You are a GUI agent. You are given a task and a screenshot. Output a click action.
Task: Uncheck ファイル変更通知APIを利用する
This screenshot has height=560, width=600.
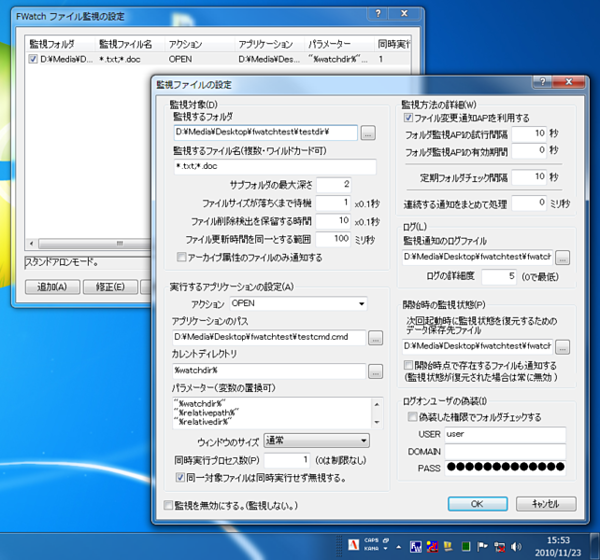(x=408, y=117)
